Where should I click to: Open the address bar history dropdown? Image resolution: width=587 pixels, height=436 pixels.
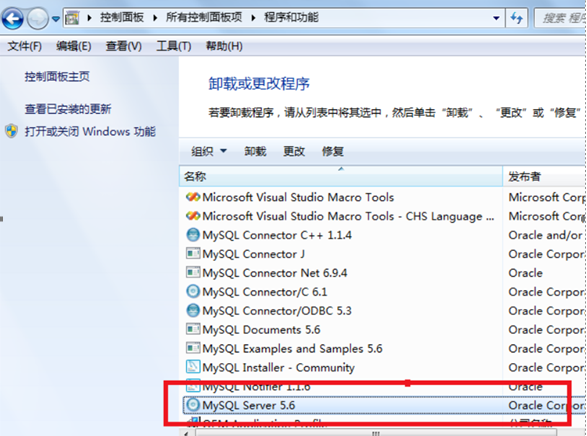click(x=496, y=18)
